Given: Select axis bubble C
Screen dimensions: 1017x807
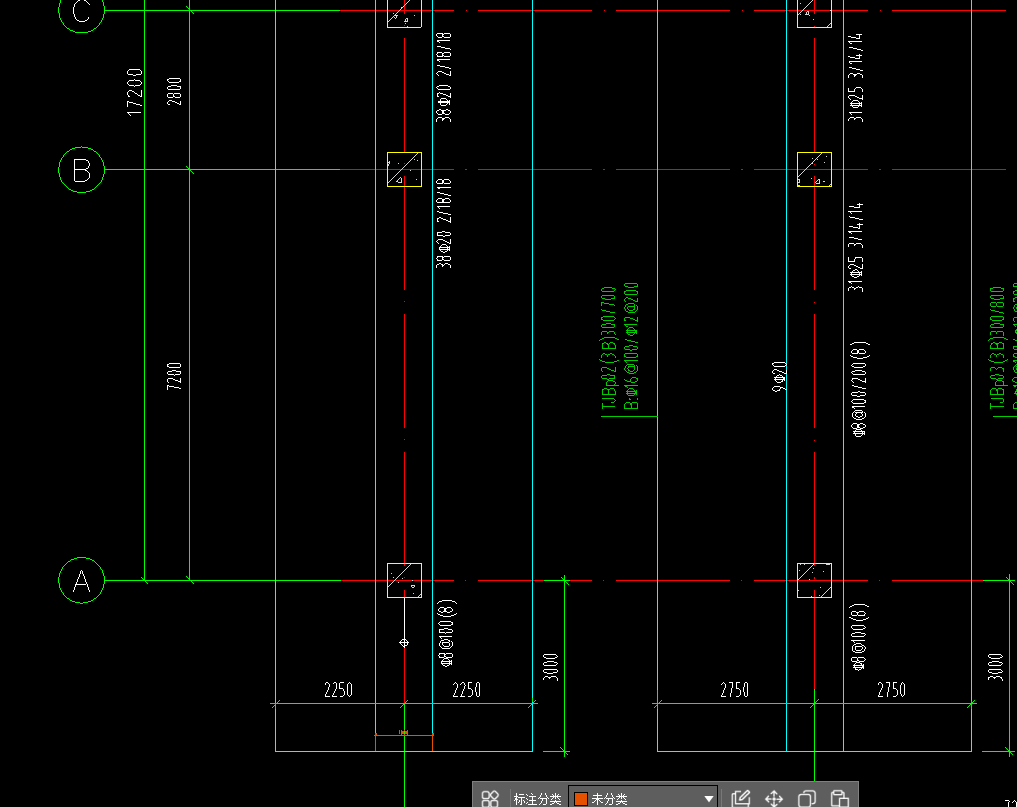Looking at the screenshot, I should pos(82,10).
